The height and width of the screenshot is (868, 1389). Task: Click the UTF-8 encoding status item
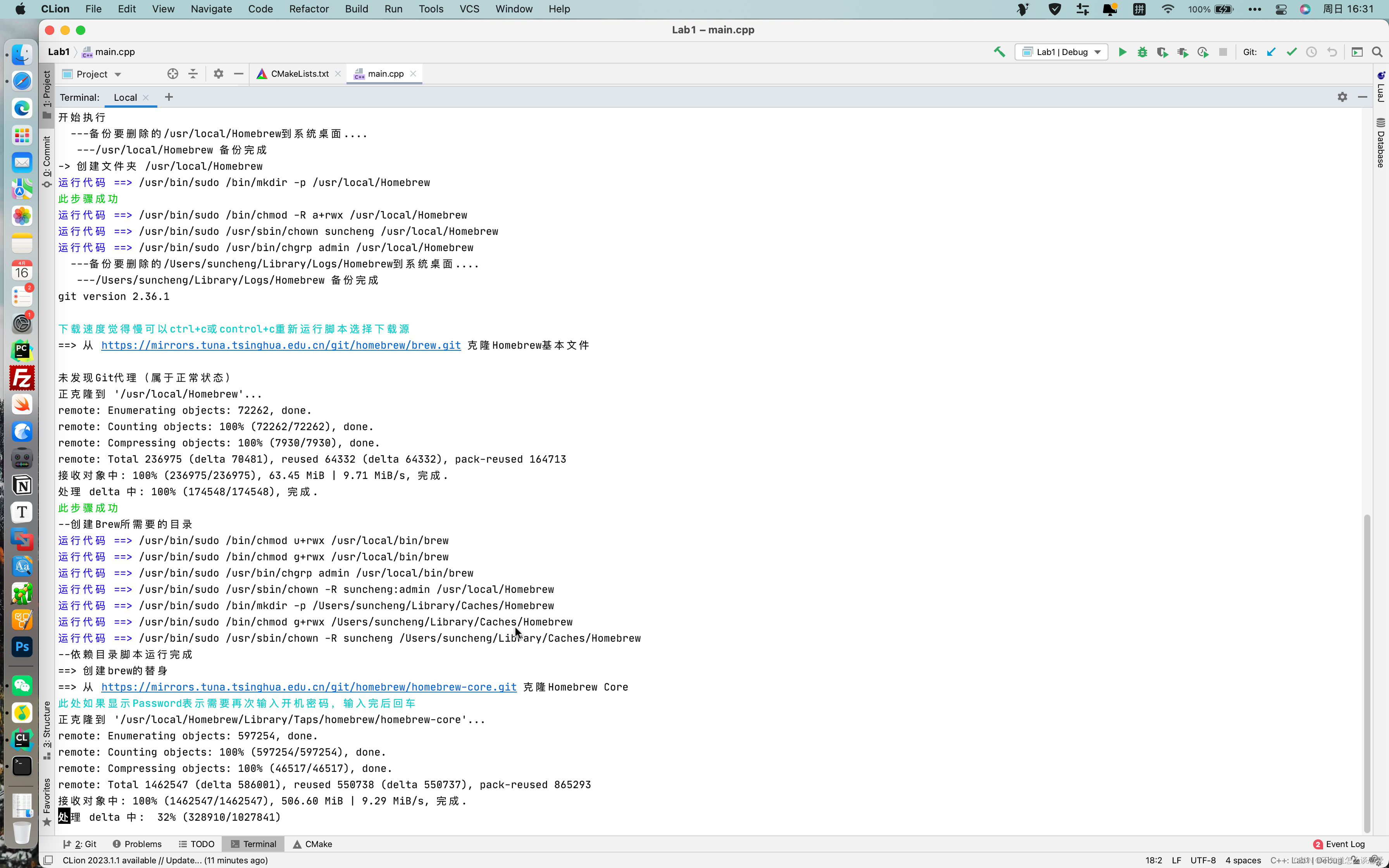click(1203, 860)
